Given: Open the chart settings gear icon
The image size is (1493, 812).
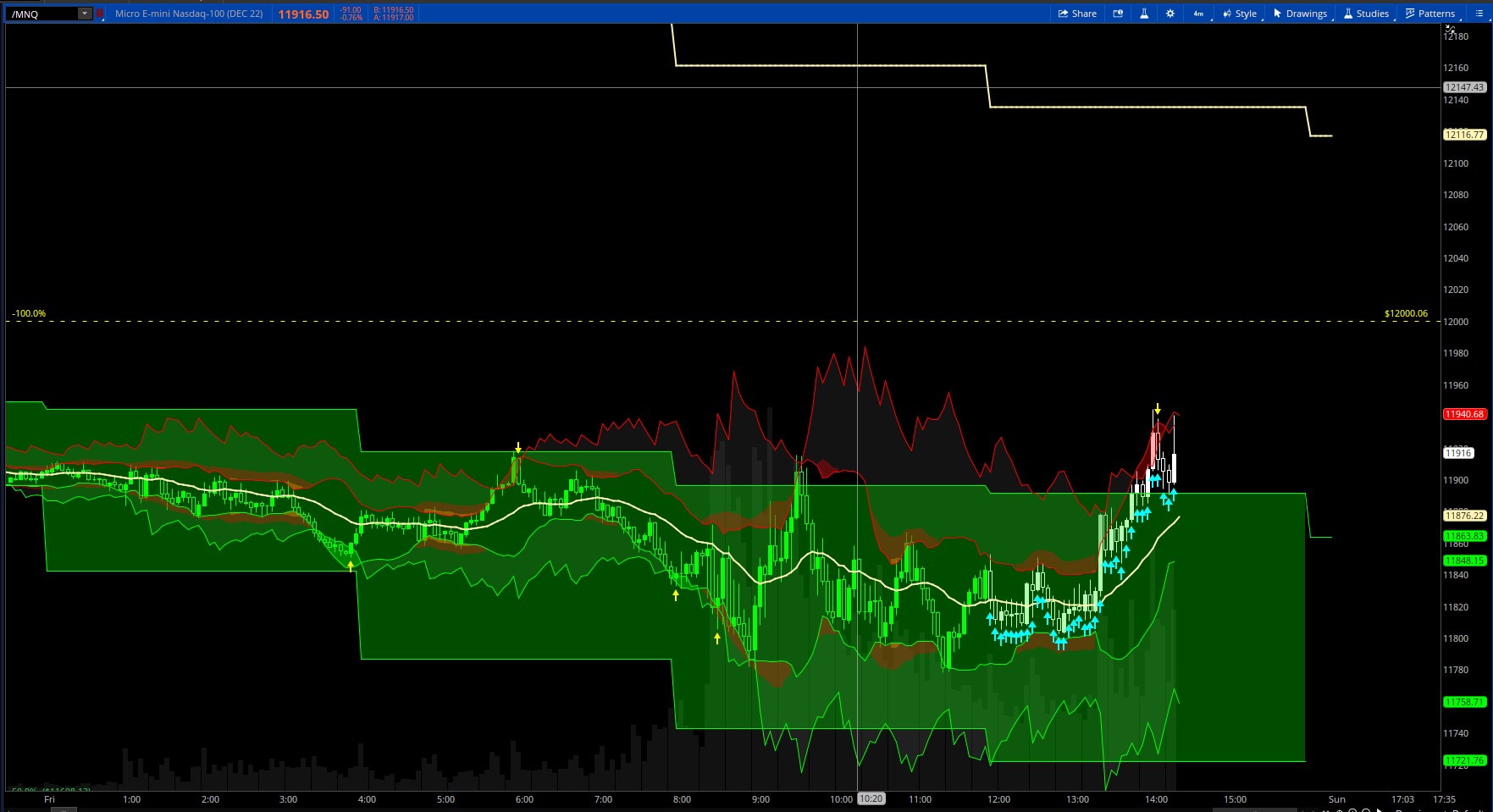Looking at the screenshot, I should point(1170,13).
